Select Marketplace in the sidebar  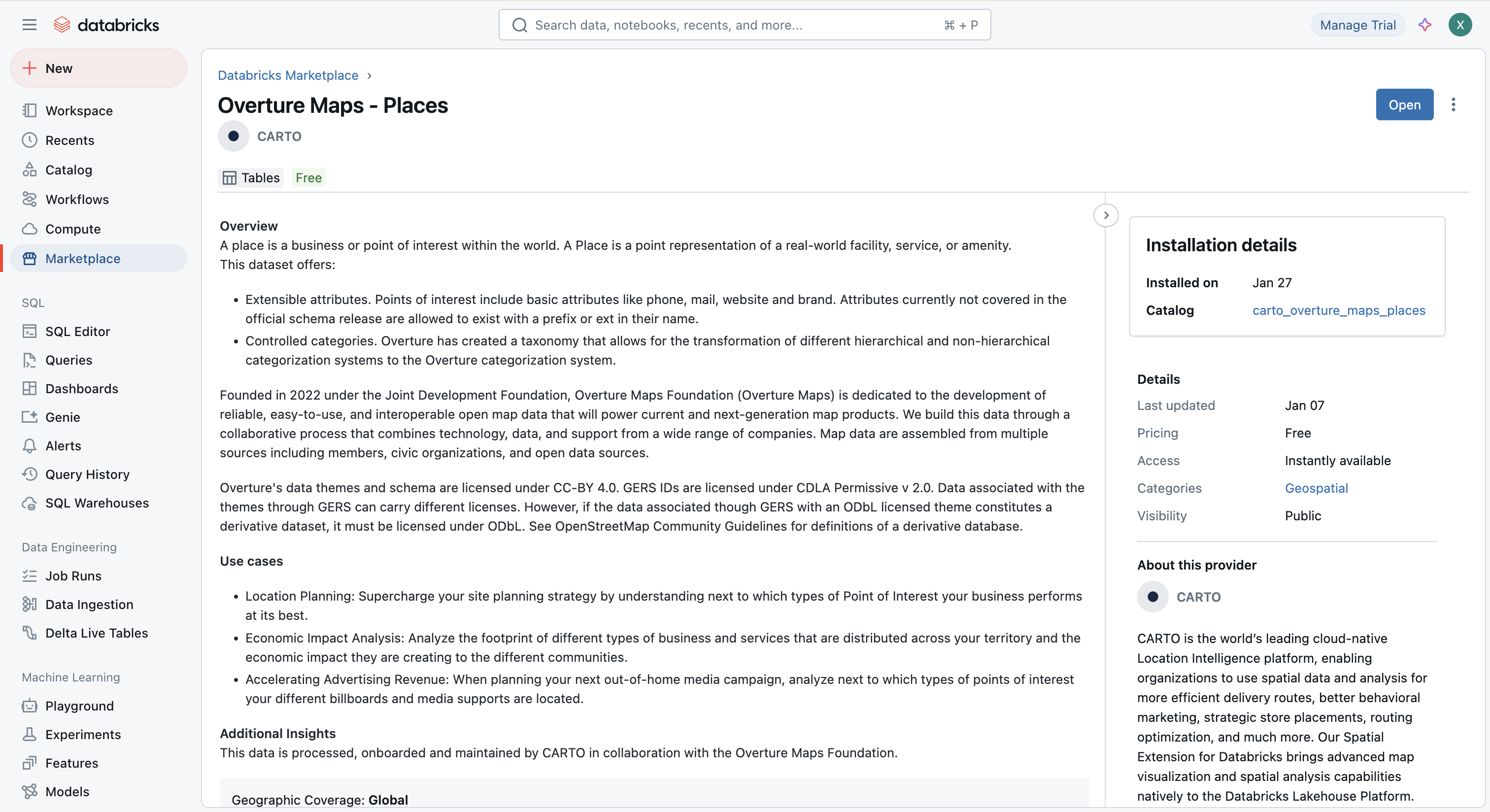99,259
